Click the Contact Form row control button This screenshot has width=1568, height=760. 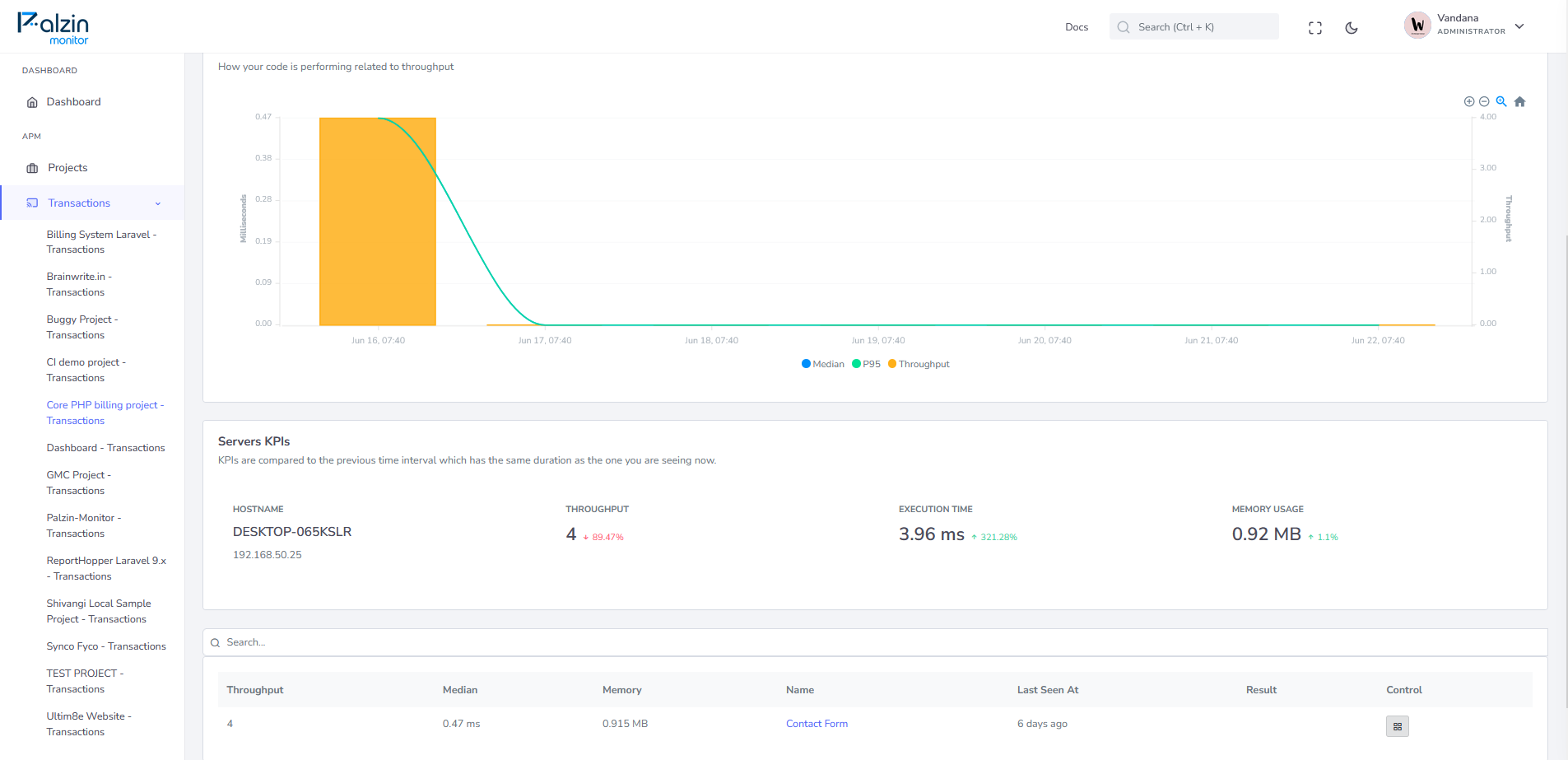coord(1398,726)
